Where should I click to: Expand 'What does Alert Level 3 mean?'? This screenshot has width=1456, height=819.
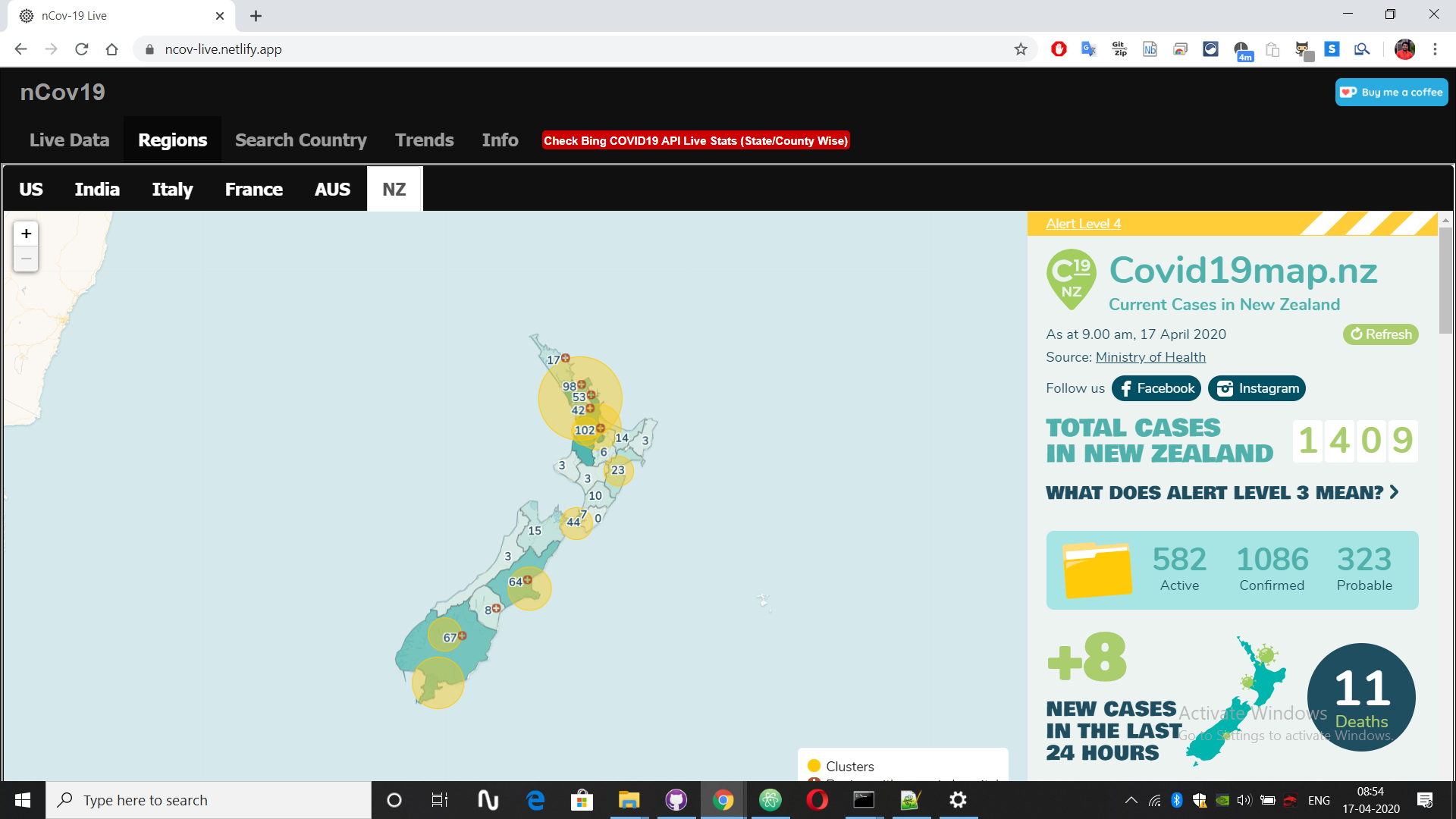[x=1222, y=493]
